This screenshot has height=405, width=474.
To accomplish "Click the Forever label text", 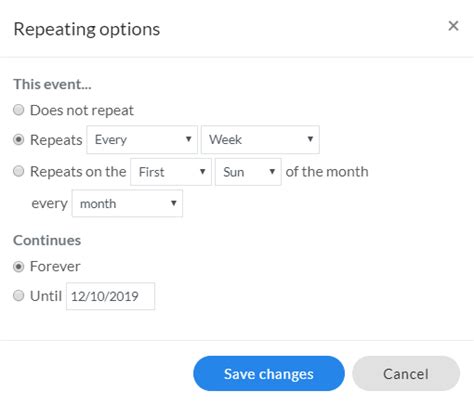I will (x=55, y=266).
